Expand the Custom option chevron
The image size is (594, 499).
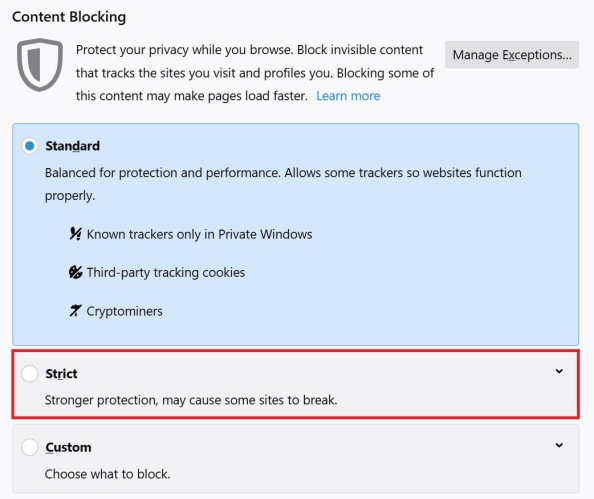click(x=559, y=445)
